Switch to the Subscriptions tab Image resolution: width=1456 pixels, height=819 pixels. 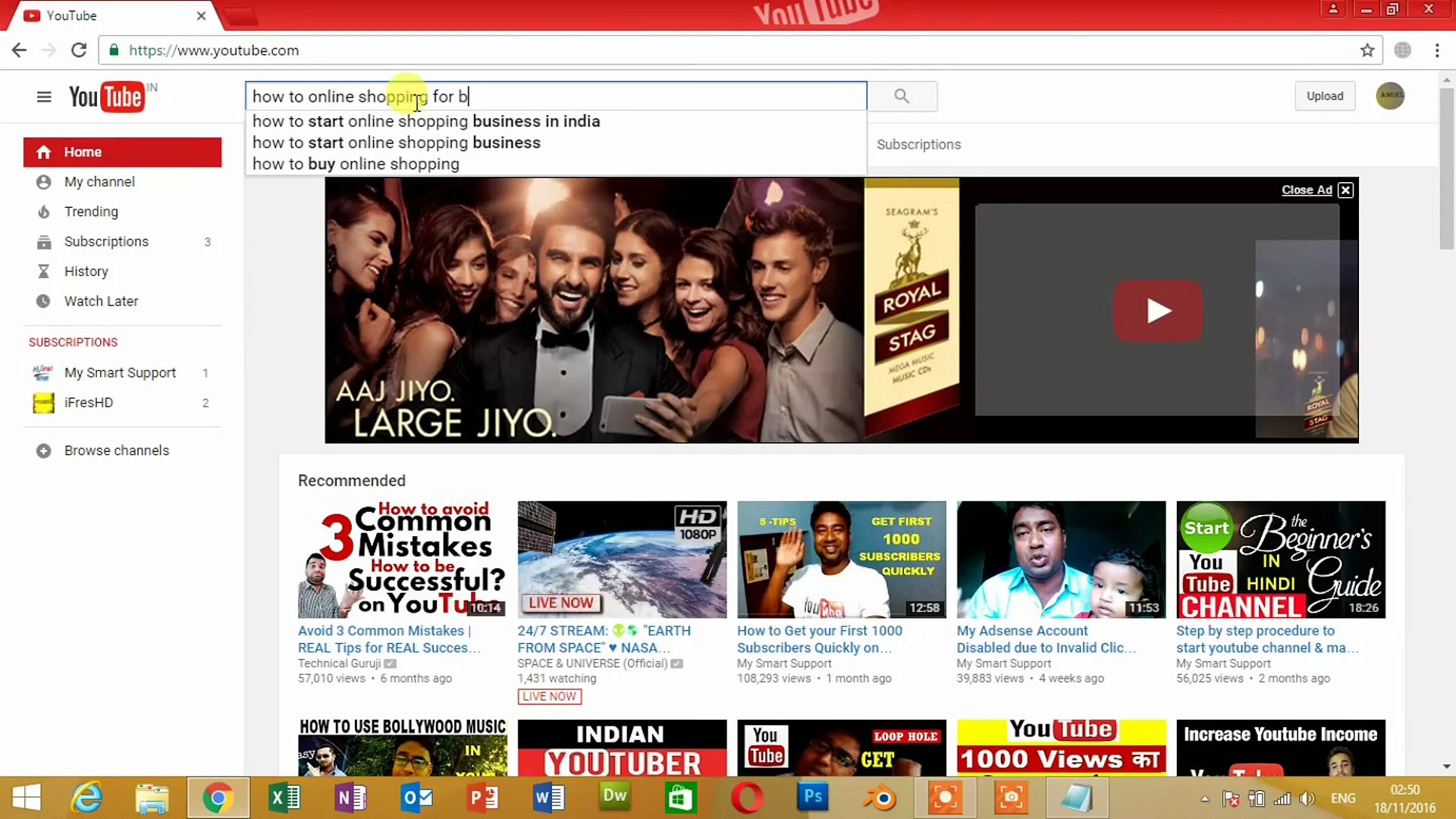pyautogui.click(x=918, y=144)
